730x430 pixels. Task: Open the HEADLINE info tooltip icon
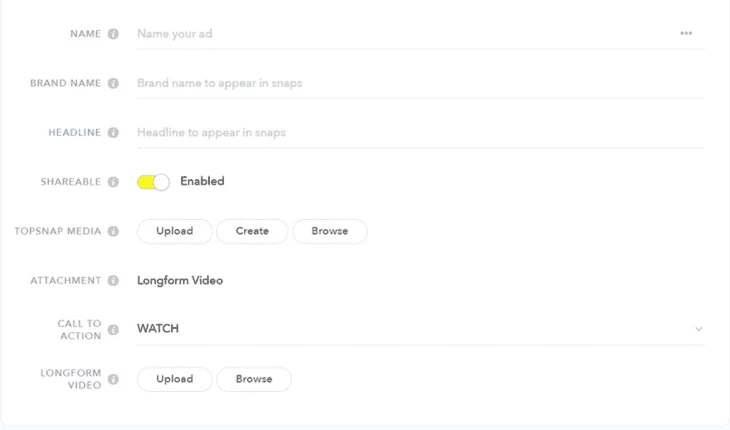click(113, 133)
